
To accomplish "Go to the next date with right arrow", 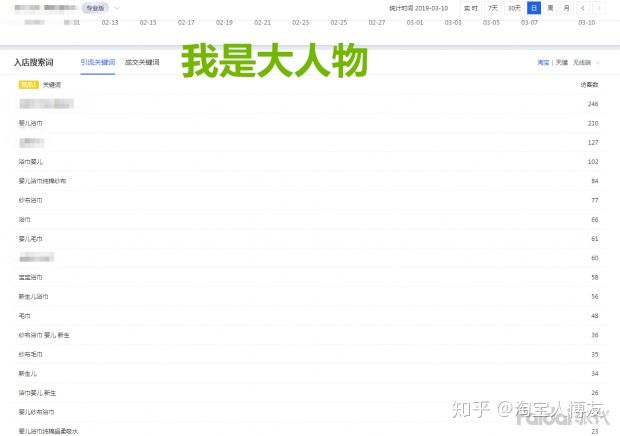I will [599, 8].
